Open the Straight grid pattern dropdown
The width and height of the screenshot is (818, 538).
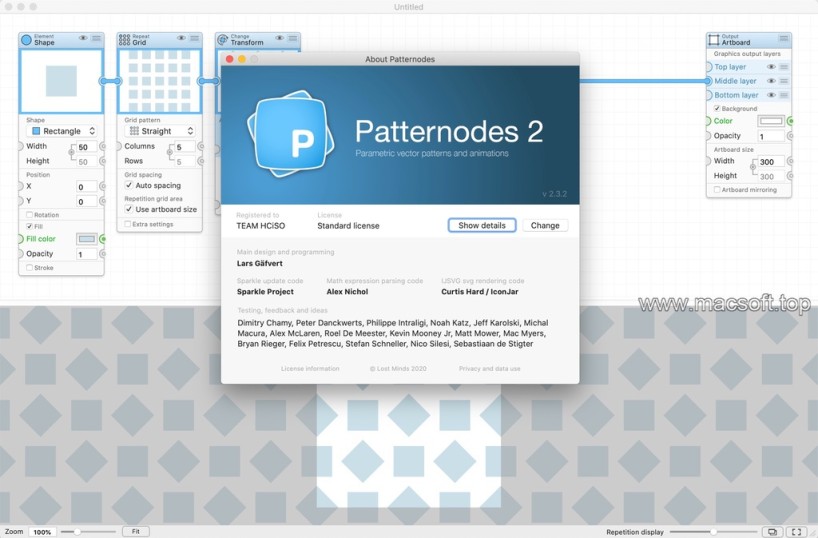(160, 131)
